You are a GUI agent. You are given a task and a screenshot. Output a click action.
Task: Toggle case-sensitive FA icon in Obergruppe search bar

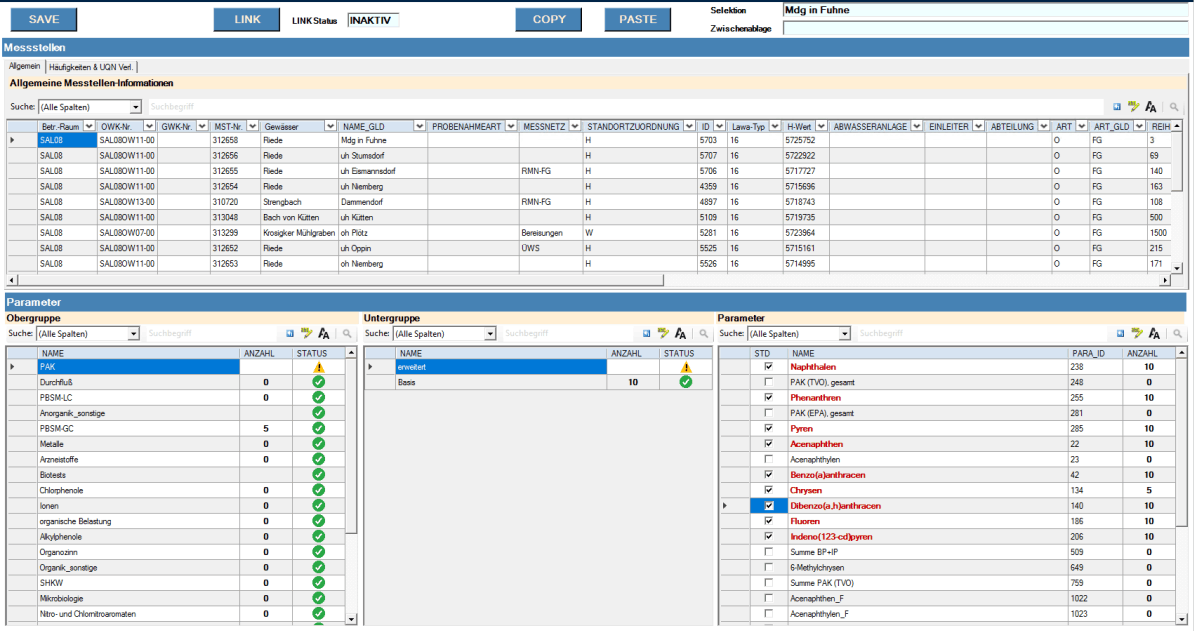324,334
